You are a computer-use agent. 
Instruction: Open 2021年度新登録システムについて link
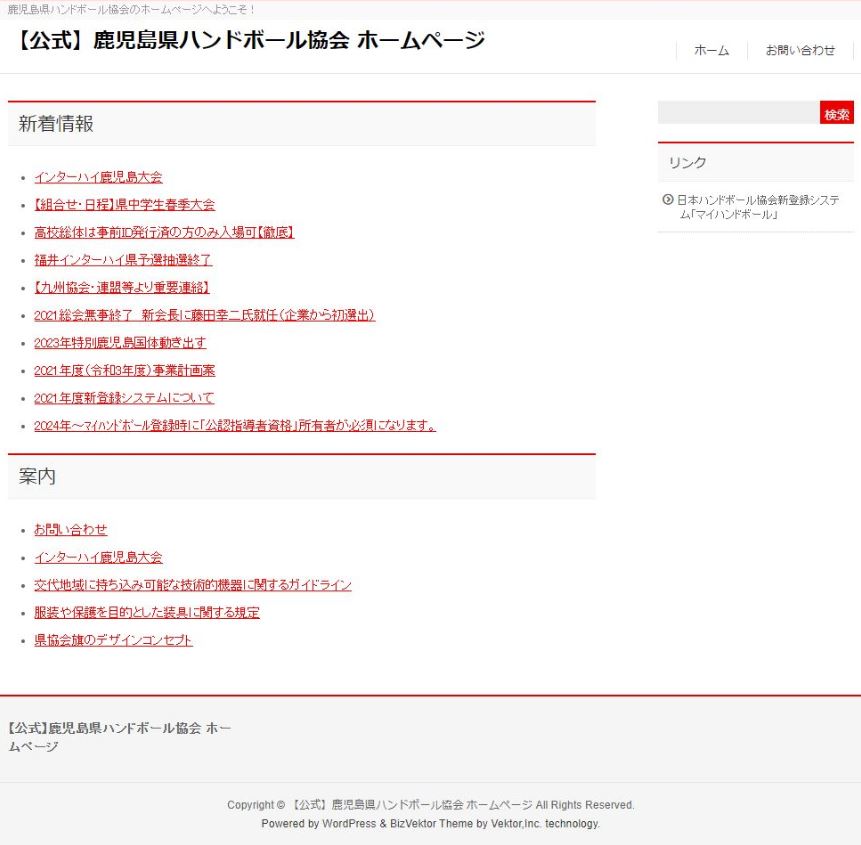(124, 398)
